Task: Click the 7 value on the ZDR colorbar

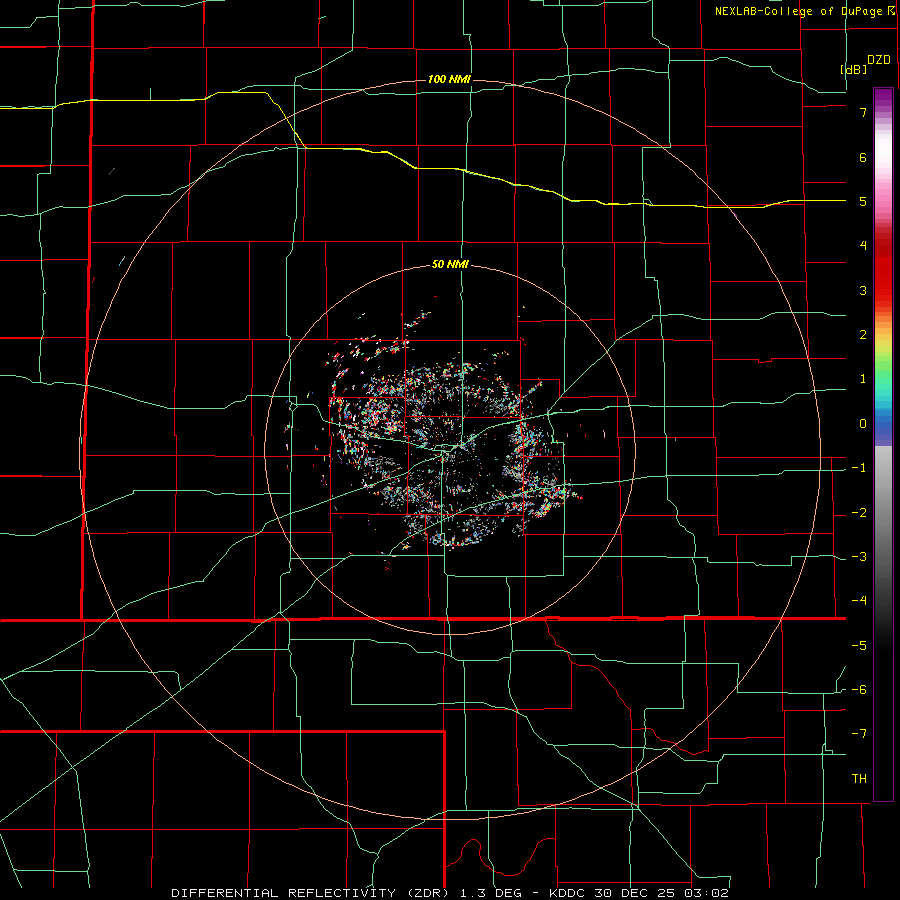Action: [863, 112]
